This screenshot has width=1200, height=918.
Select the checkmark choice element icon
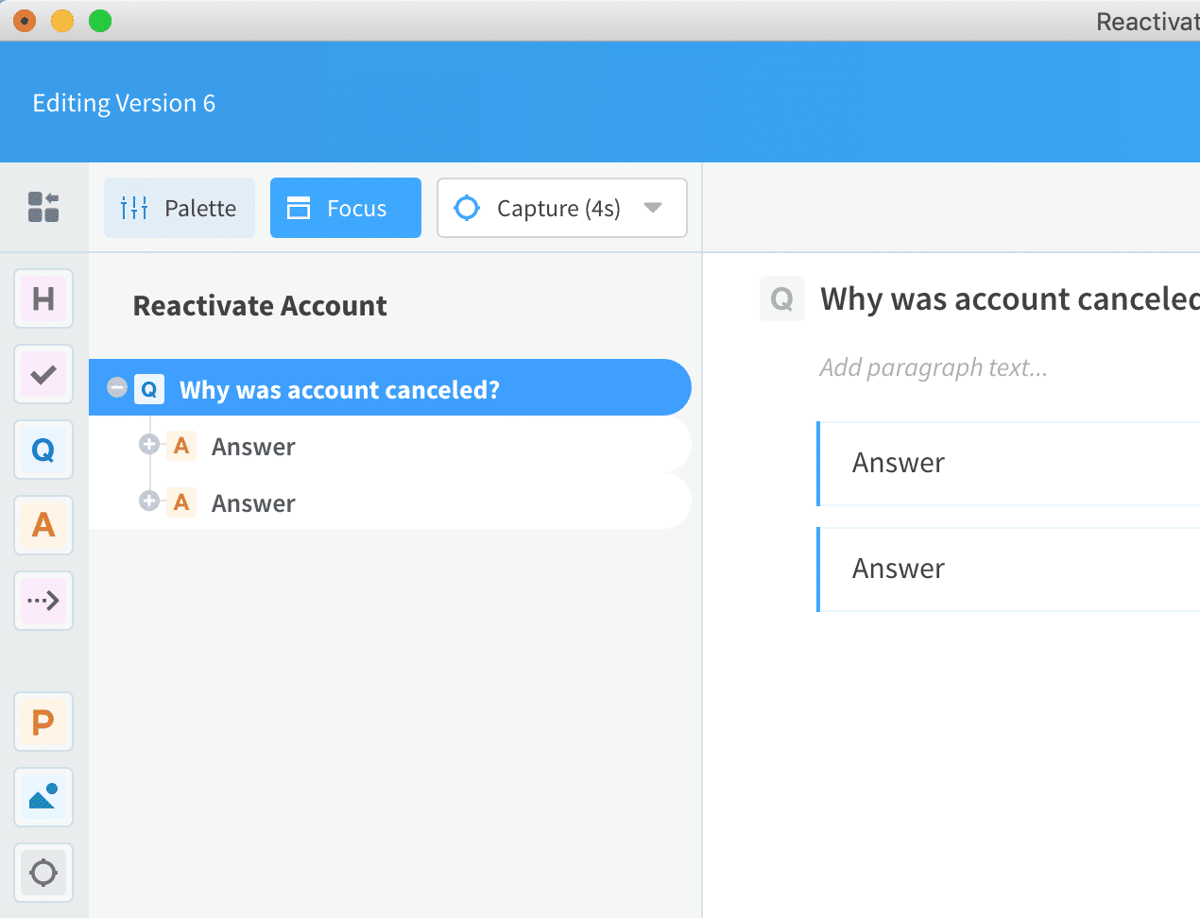(43, 374)
